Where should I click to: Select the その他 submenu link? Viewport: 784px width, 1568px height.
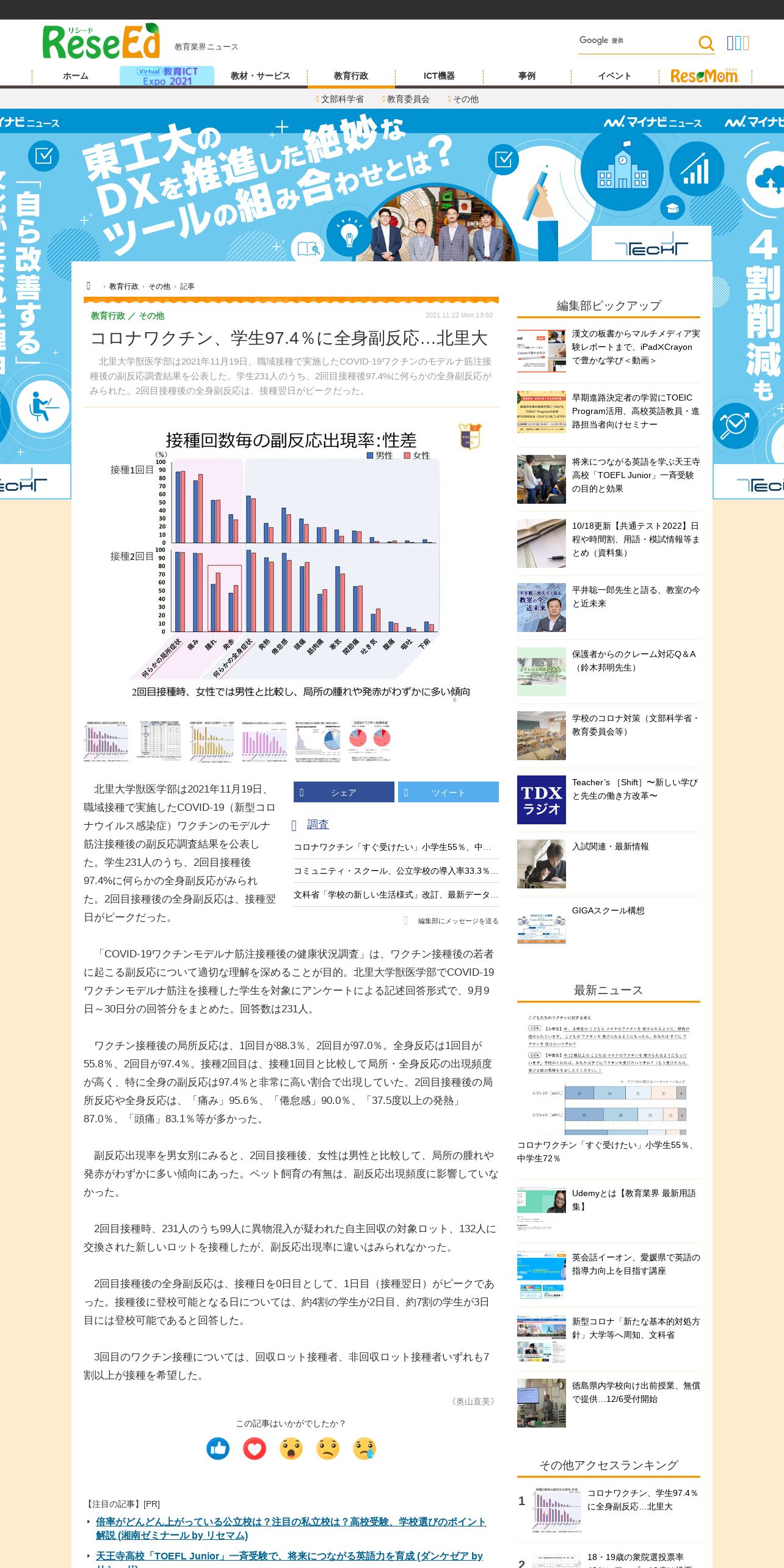click(x=463, y=99)
